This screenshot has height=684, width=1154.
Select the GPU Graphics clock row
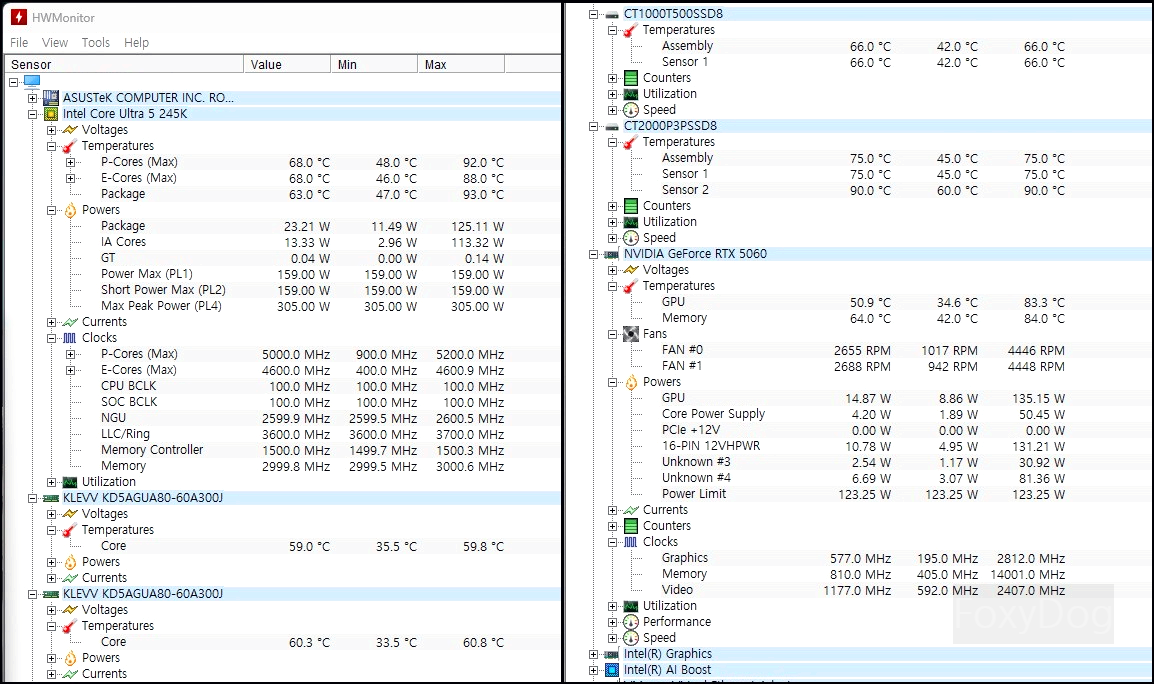tap(863, 558)
